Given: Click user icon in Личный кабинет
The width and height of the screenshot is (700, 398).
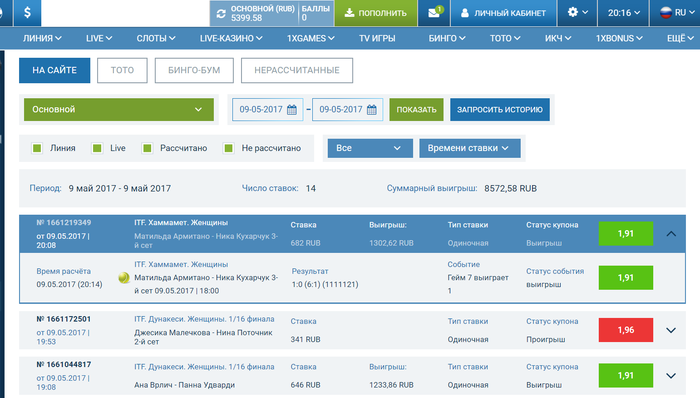Looking at the screenshot, I should [465, 13].
